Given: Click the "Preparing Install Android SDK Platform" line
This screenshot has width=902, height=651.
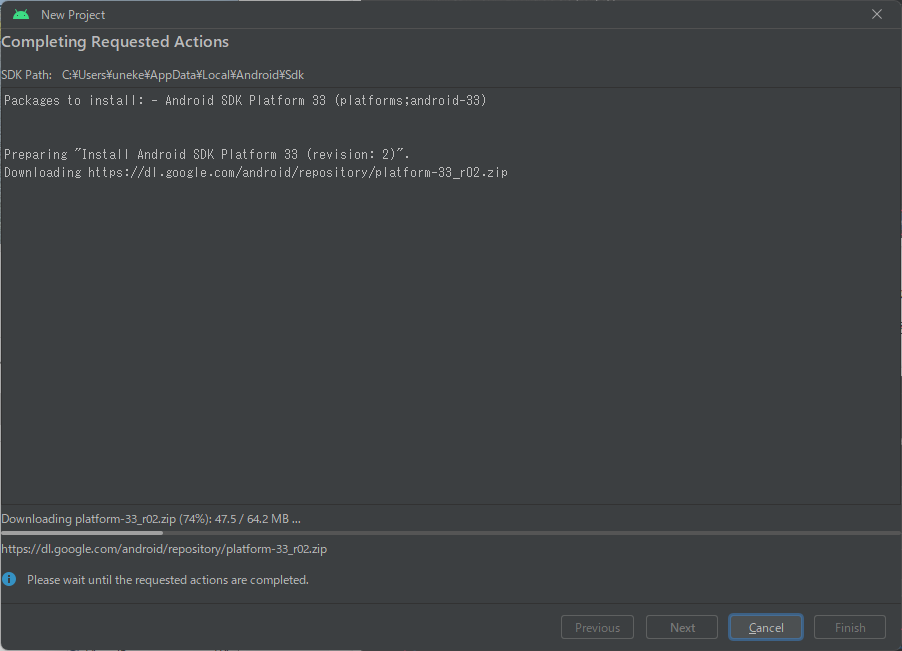Looking at the screenshot, I should pyautogui.click(x=207, y=154).
